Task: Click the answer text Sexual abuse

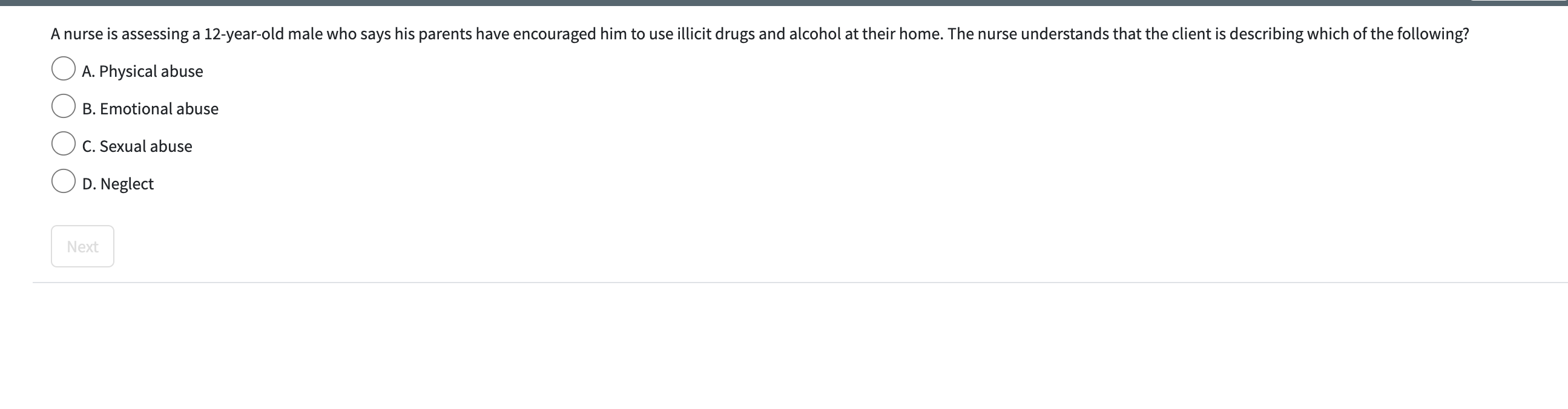Action: tap(137, 146)
